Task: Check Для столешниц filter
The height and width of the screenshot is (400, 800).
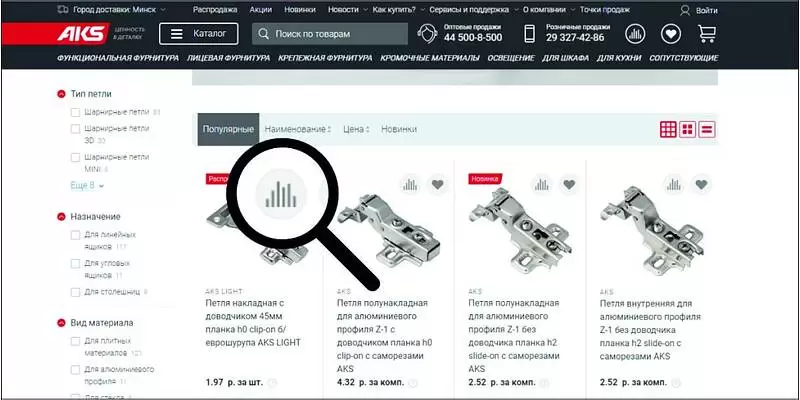Action: 75,292
